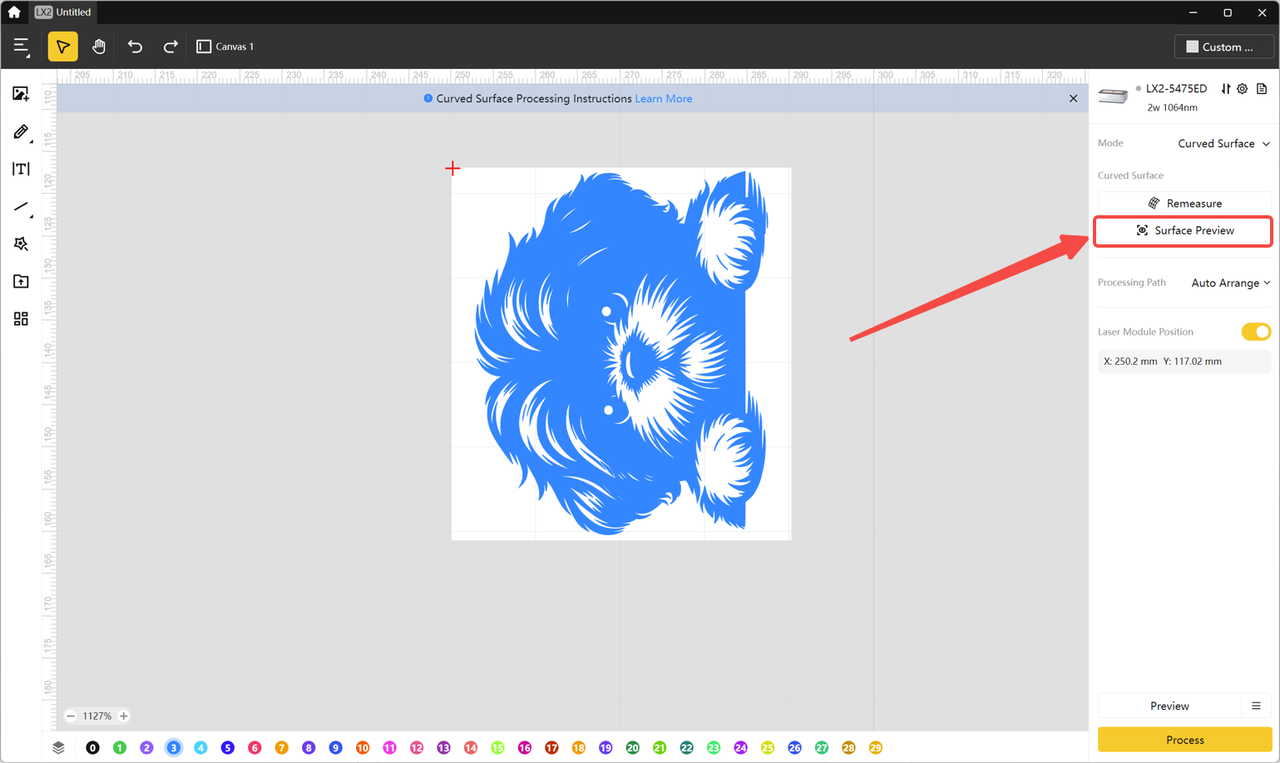Viewport: 1280px width, 763px height.
Task: Pick layer color 6 red swatch
Action: [x=254, y=748]
